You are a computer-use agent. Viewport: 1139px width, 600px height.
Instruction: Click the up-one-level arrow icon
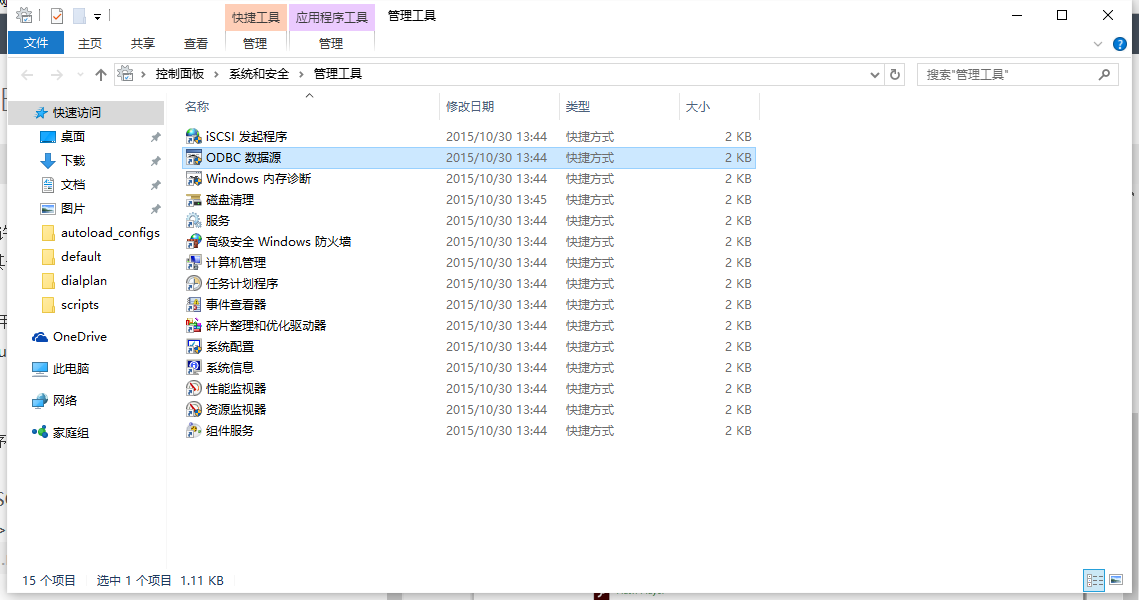(x=103, y=73)
